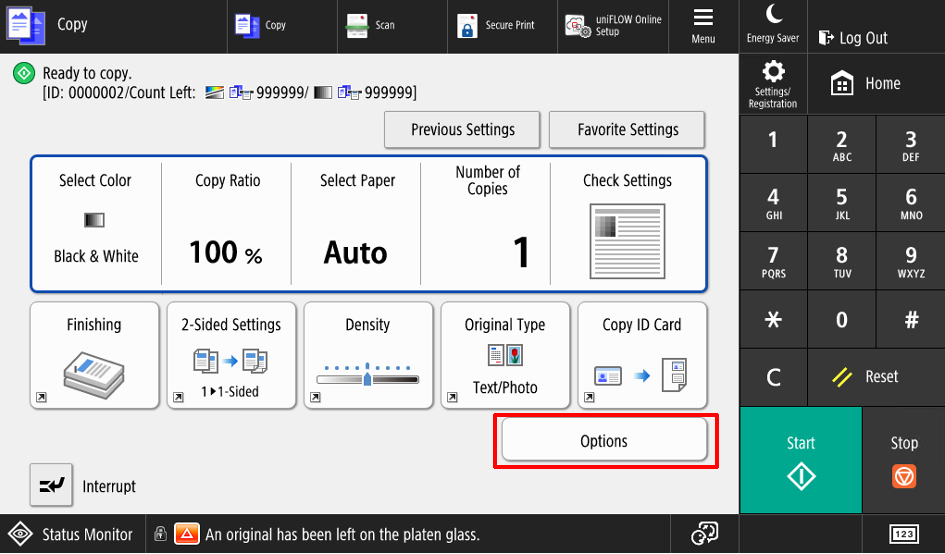Tap the hash # key
This screenshot has width=945, height=554.
(911, 319)
